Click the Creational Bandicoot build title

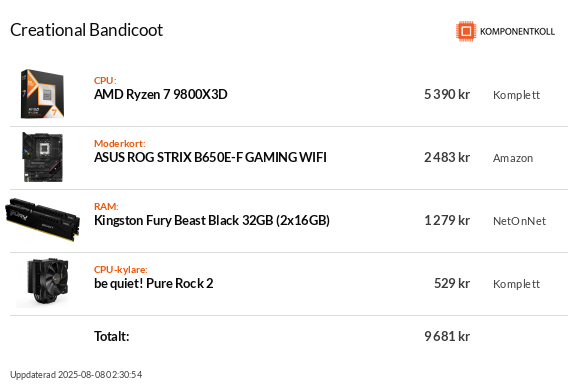86,30
